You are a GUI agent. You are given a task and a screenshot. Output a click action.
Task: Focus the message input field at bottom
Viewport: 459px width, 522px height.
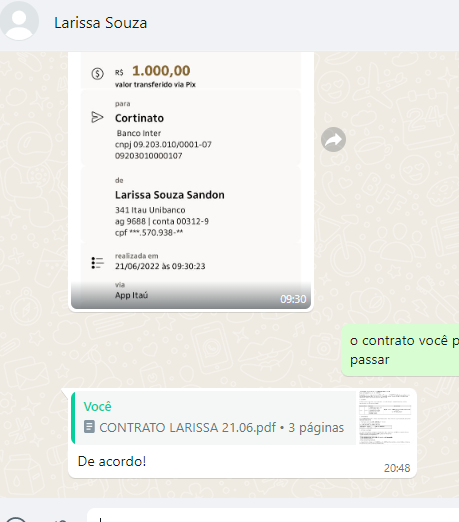(x=273, y=515)
